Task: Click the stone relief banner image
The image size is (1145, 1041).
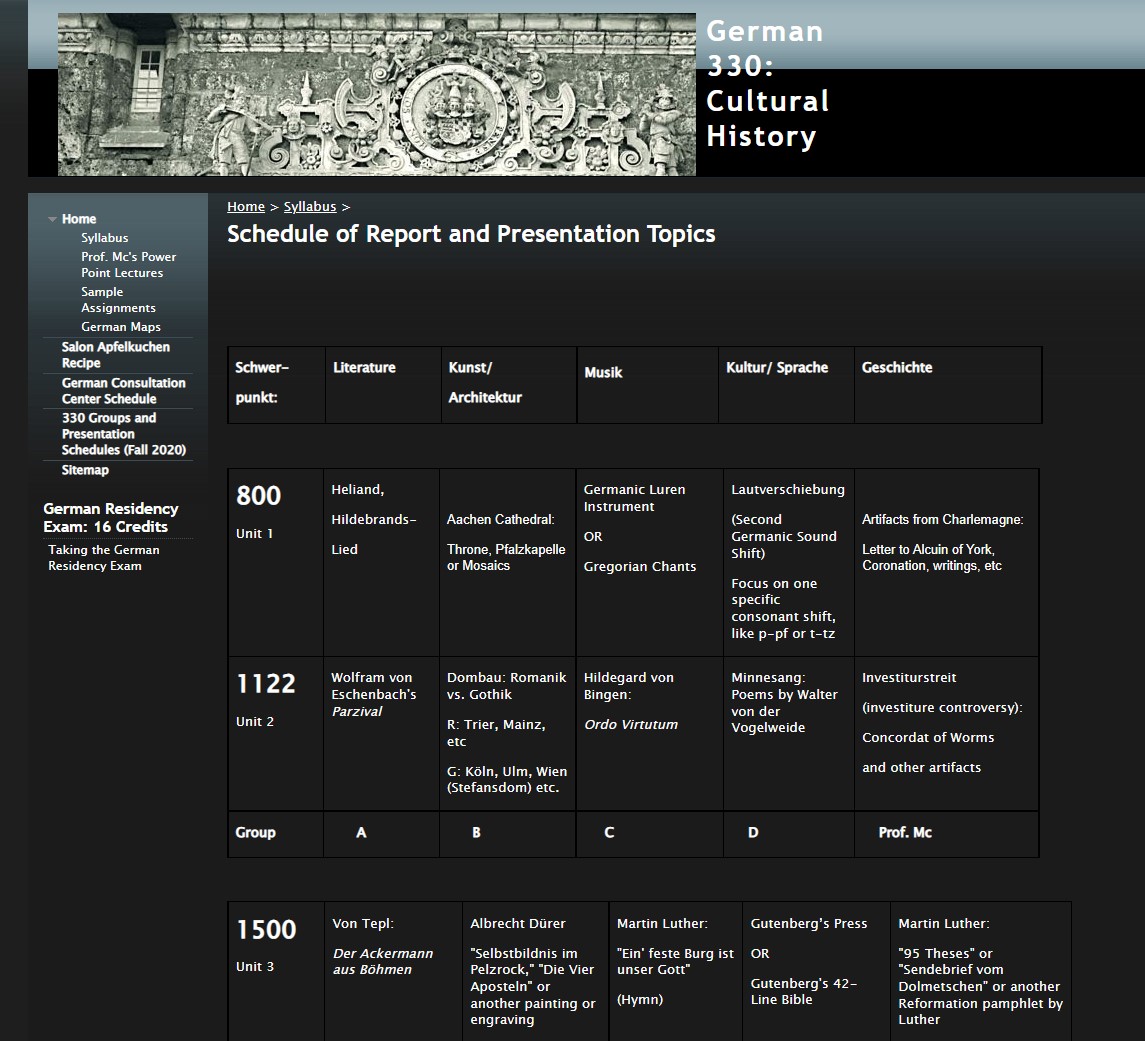Action: click(x=376, y=94)
